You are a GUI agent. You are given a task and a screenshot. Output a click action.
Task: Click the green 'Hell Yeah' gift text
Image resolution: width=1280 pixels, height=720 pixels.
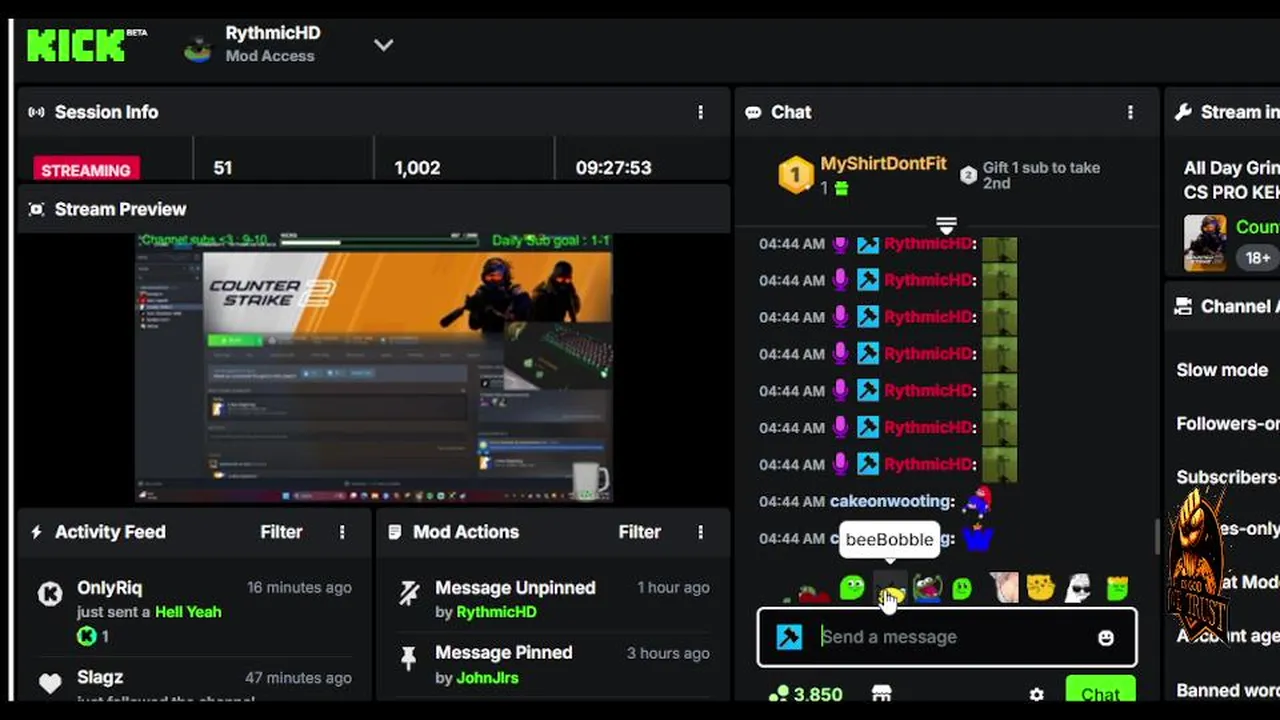click(188, 612)
